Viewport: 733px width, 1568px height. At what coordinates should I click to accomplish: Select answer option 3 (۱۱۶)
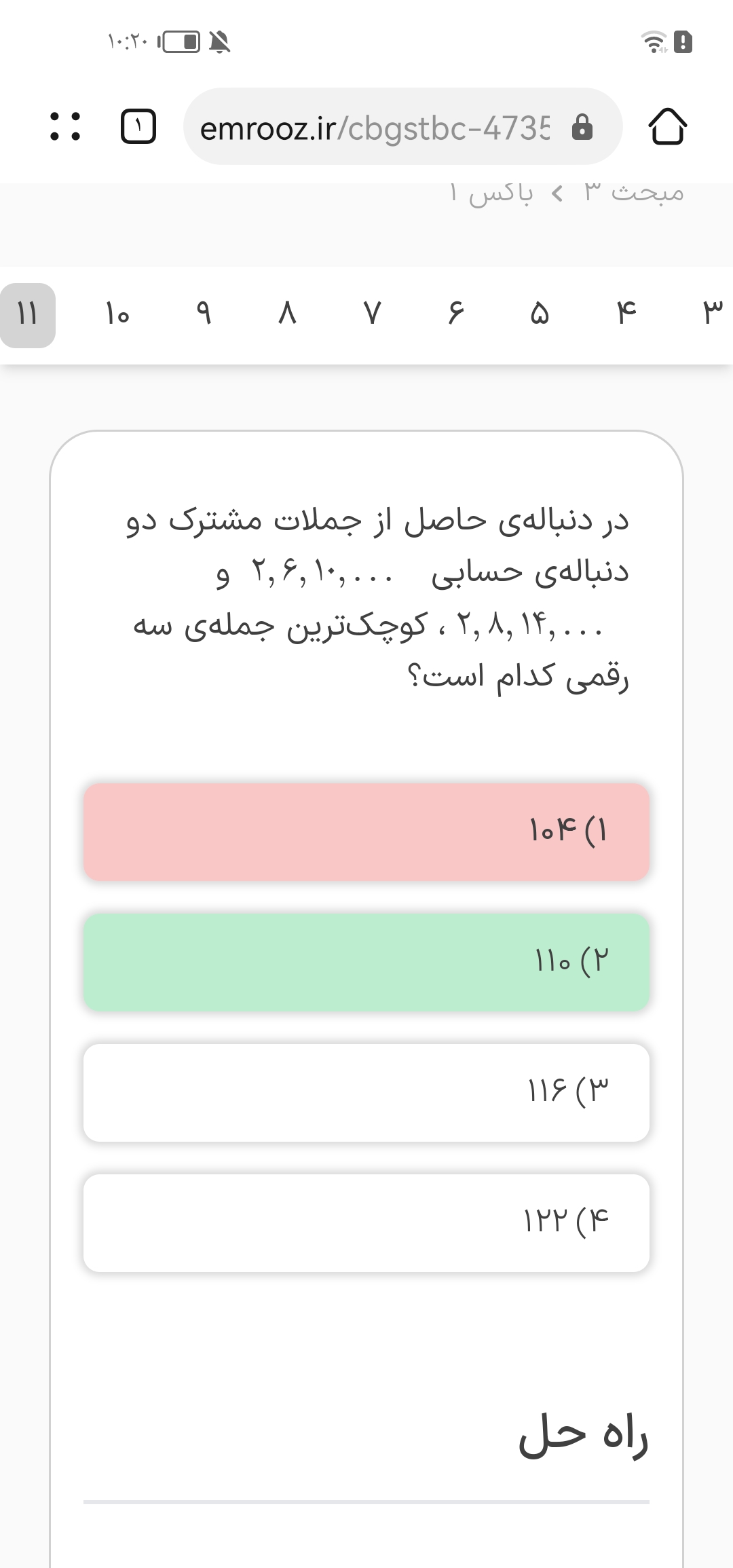pos(366,1092)
